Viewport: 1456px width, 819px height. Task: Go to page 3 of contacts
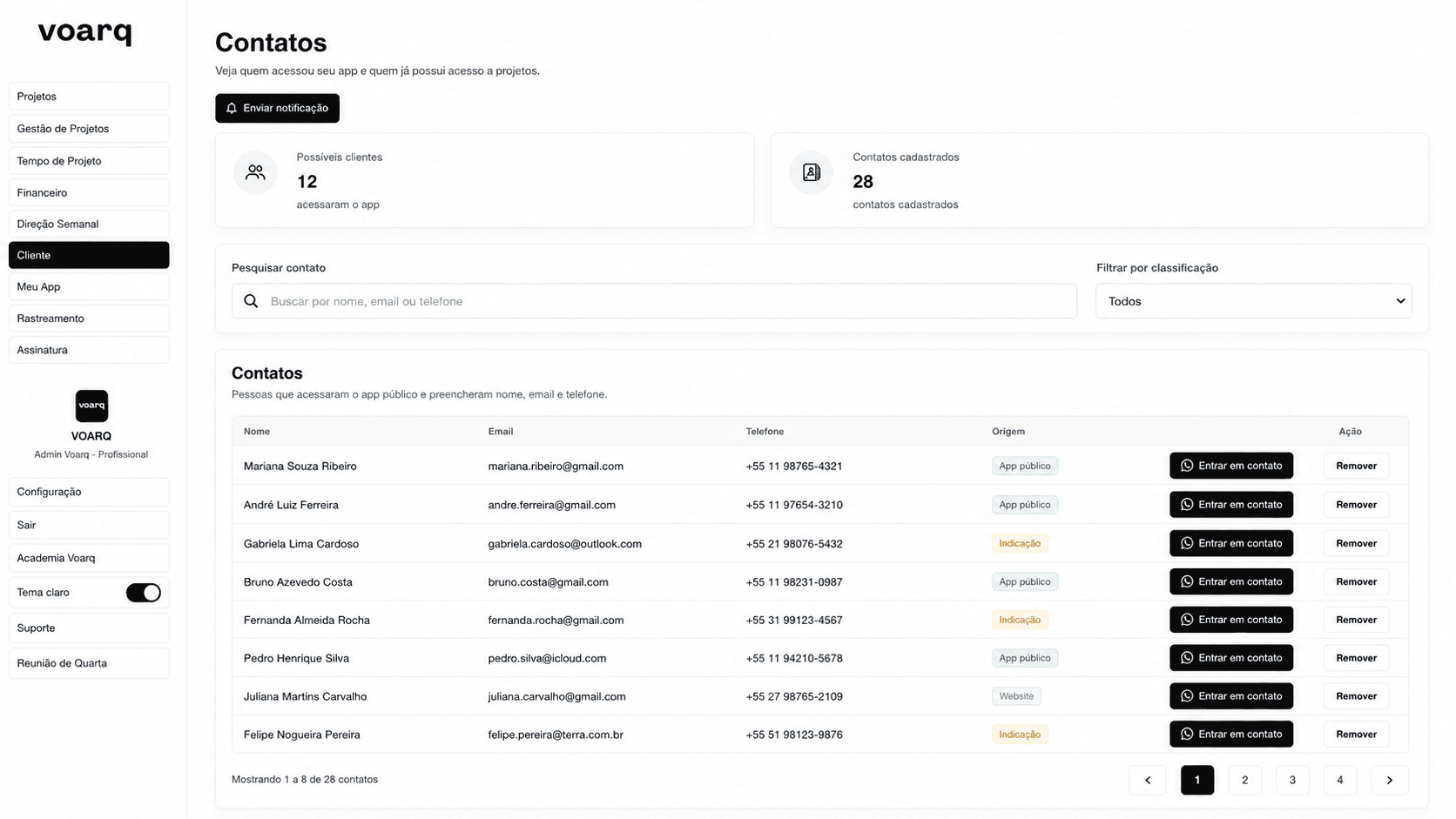click(x=1292, y=780)
